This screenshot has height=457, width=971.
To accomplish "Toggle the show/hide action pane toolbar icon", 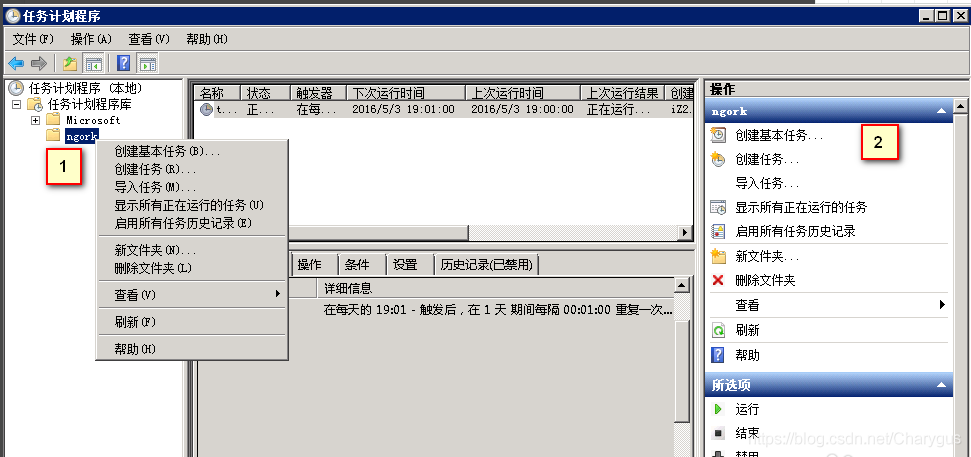I will coord(147,63).
